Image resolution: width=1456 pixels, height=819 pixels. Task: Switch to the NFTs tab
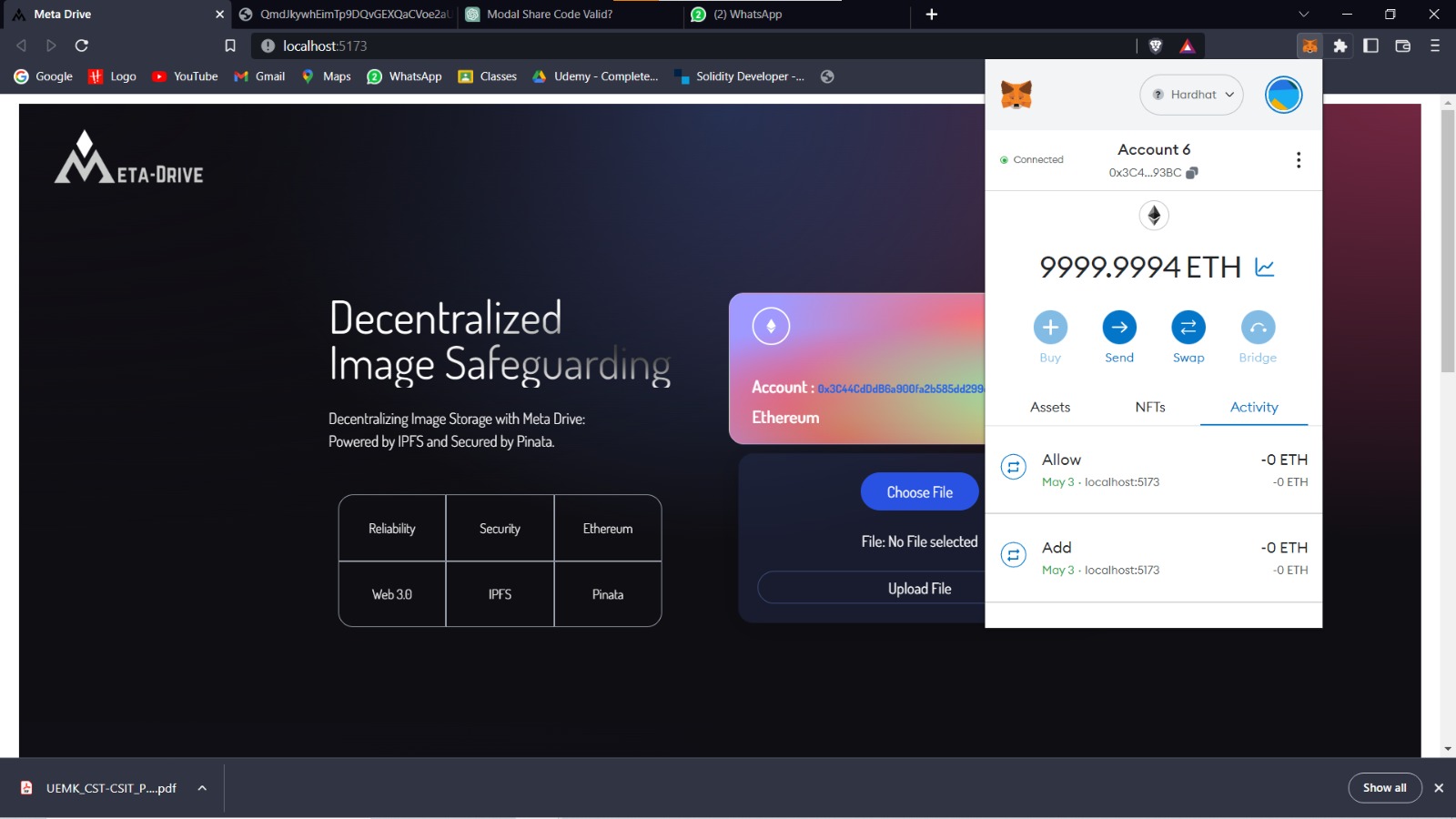(1149, 407)
